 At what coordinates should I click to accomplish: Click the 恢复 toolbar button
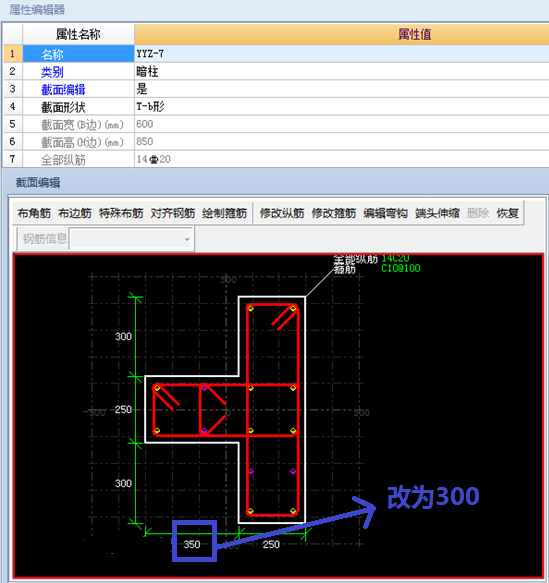pos(508,213)
